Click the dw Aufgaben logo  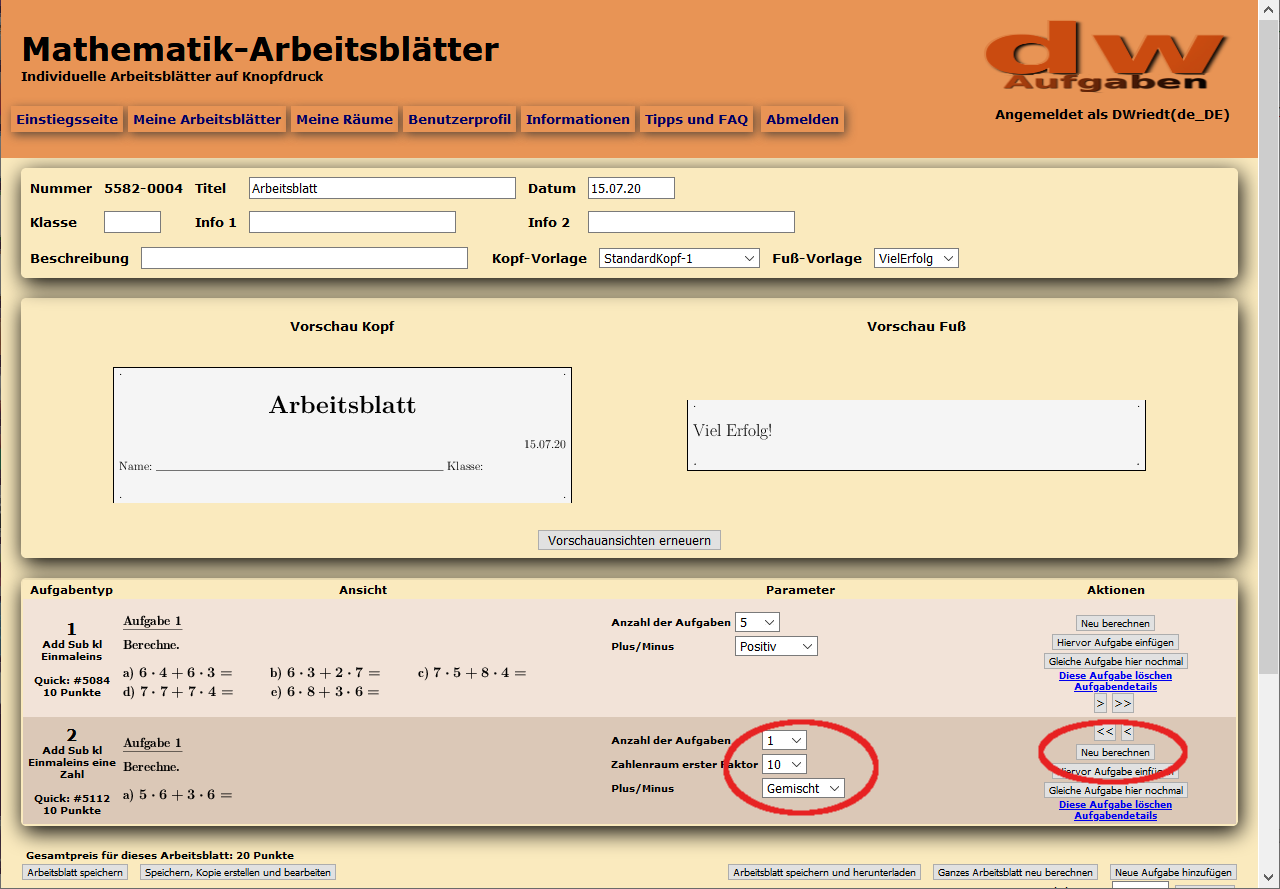(1106, 58)
